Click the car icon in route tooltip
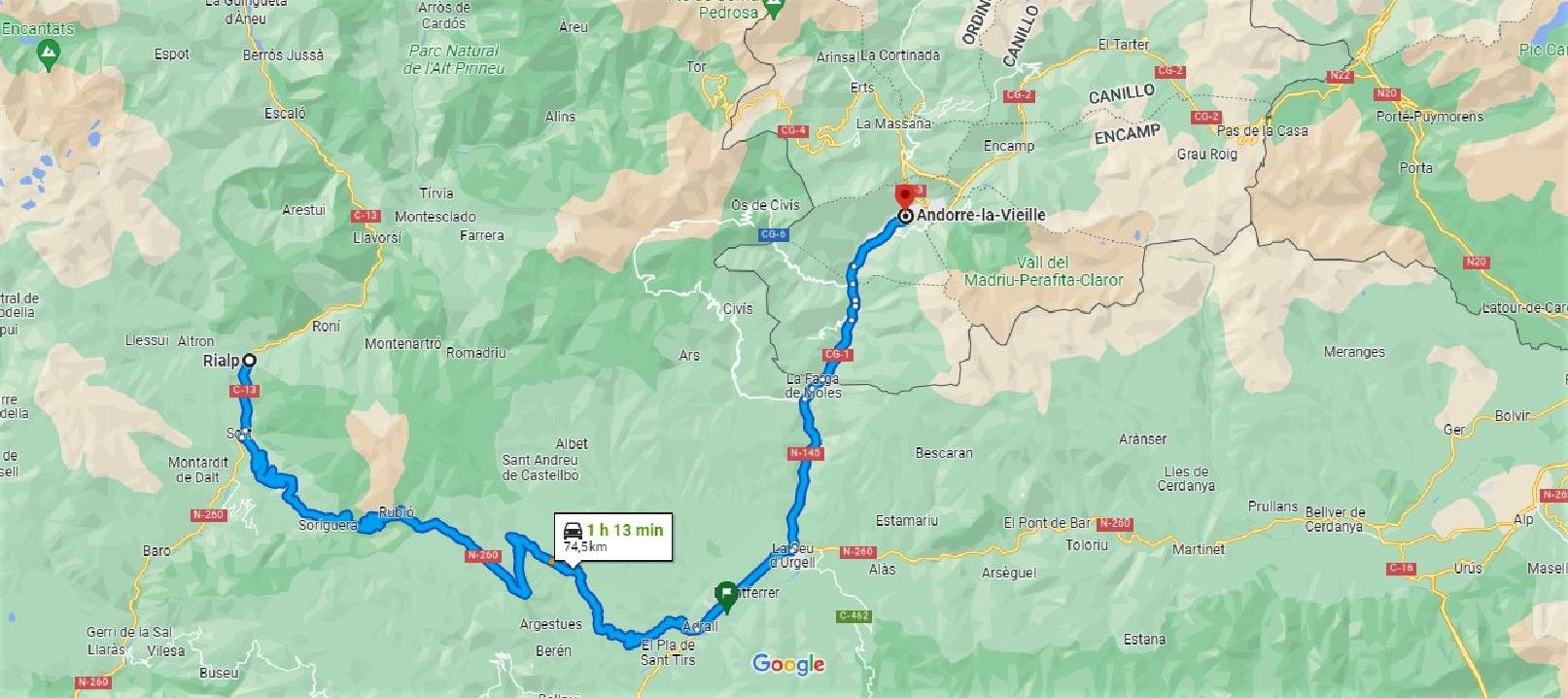 tap(574, 531)
